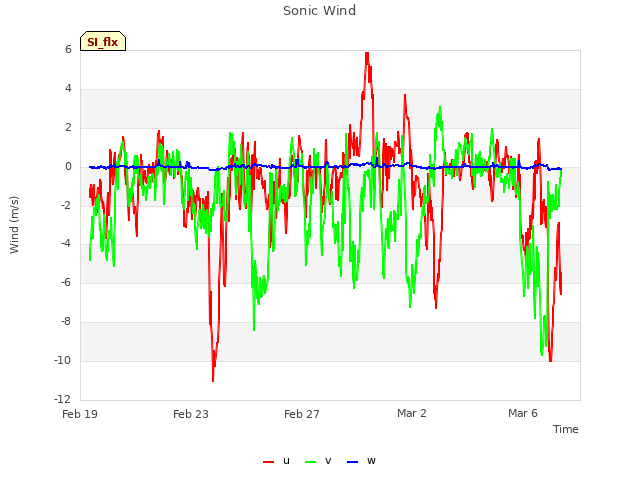Click the green v peak near 3 m/s
This screenshot has width=640, height=480.
(x=440, y=107)
